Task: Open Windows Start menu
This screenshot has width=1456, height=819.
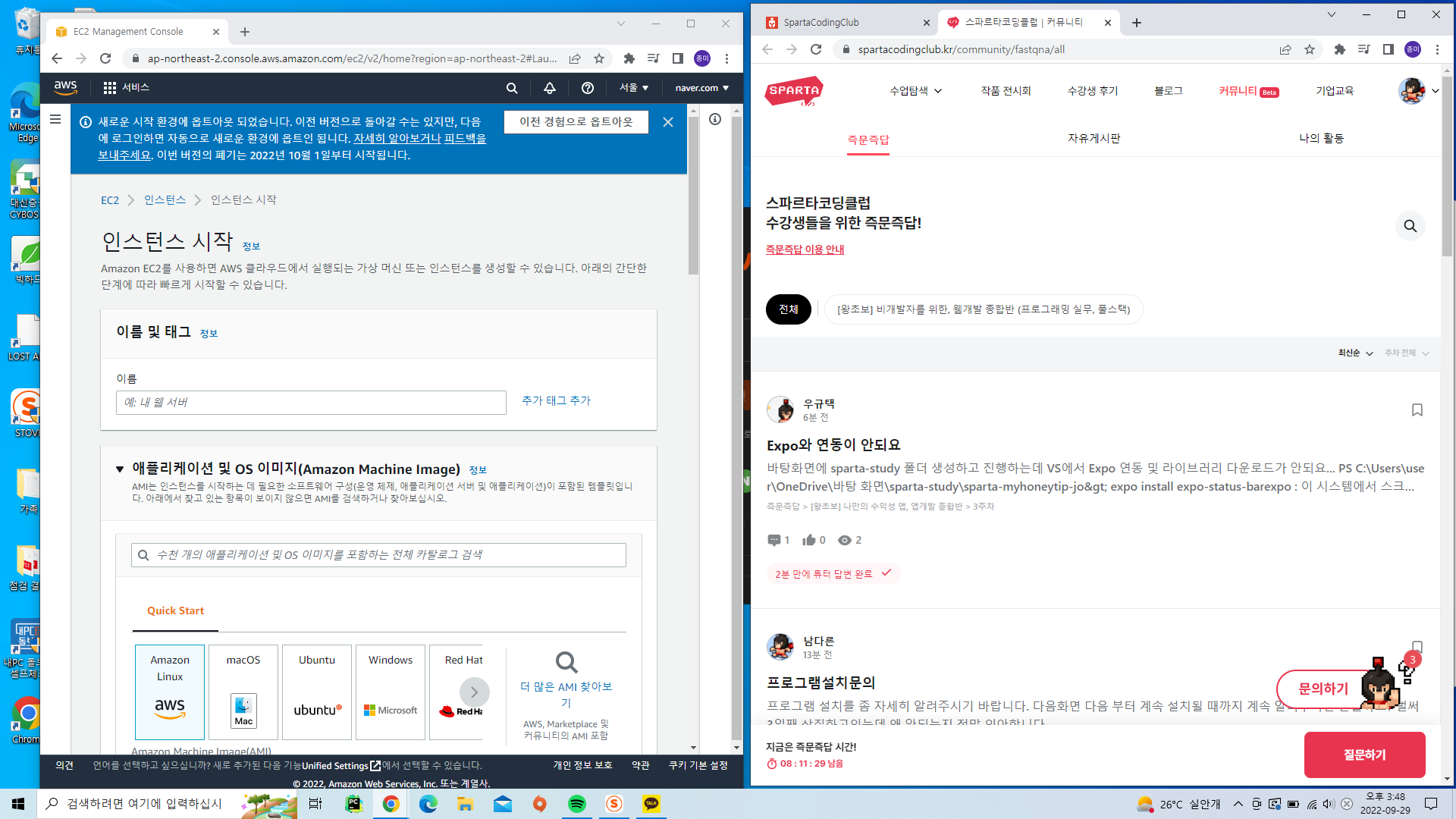Action: pyautogui.click(x=18, y=804)
